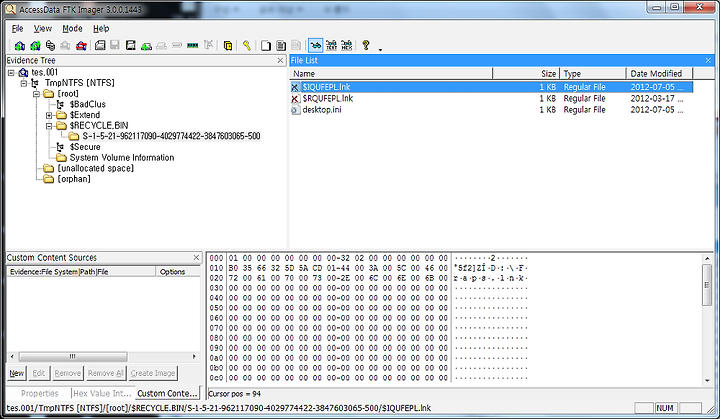720x419 pixels.
Task: Click the Remove button
Action: (68, 373)
